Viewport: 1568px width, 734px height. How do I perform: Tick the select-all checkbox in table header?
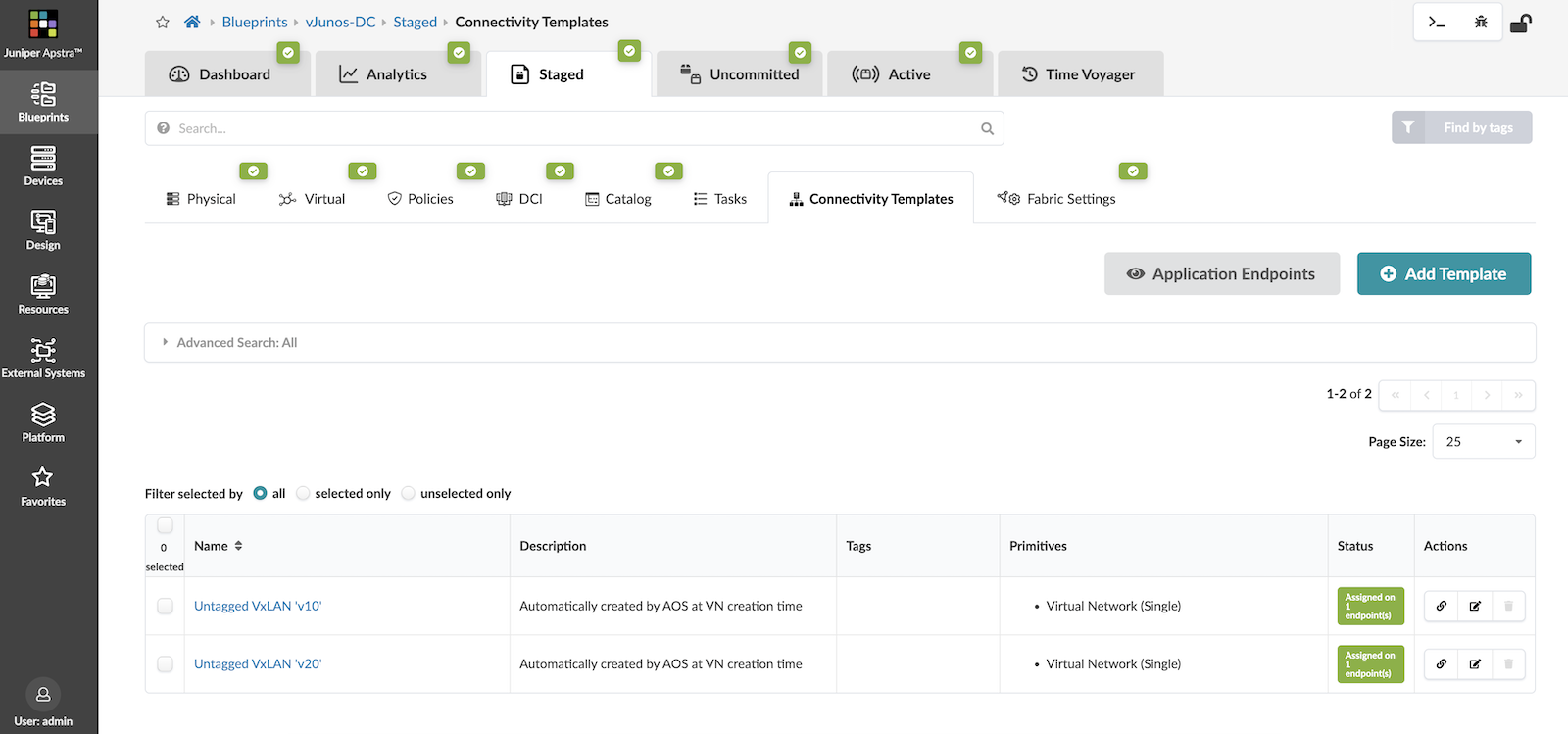click(x=165, y=526)
